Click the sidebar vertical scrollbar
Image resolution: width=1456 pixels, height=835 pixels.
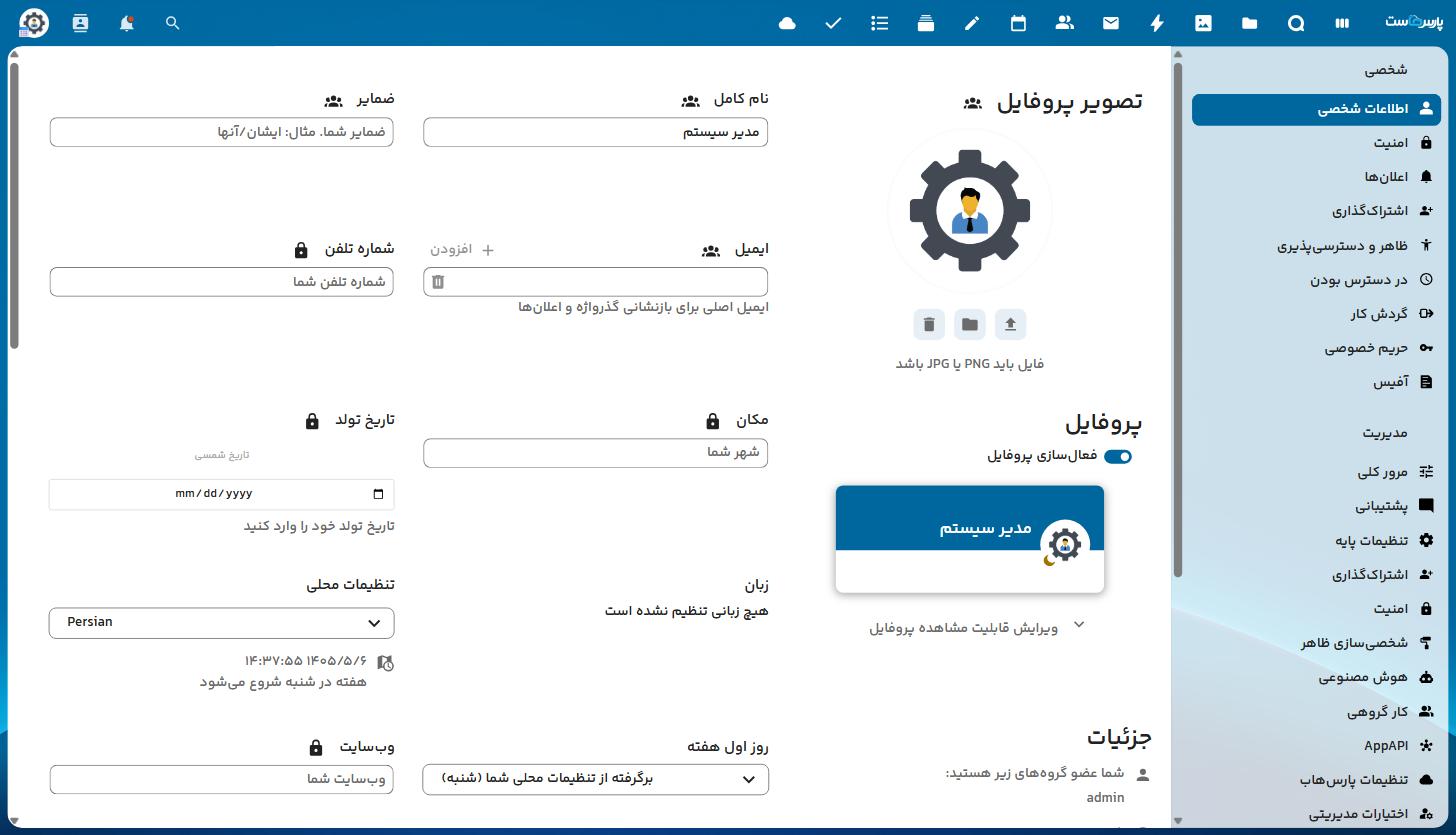[1178, 318]
